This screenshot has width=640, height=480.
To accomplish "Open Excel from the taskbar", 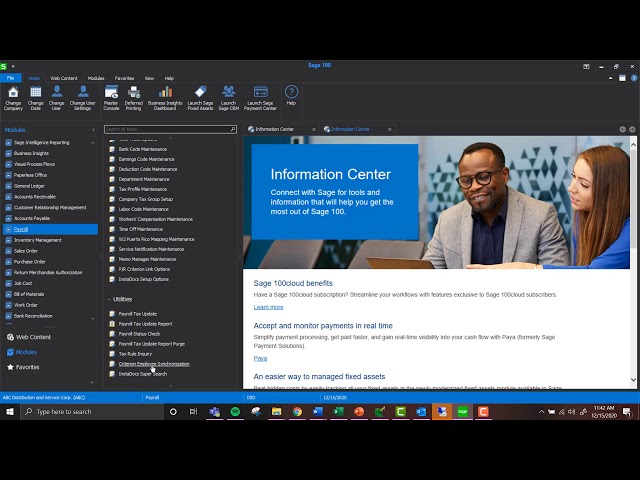I will (338, 412).
